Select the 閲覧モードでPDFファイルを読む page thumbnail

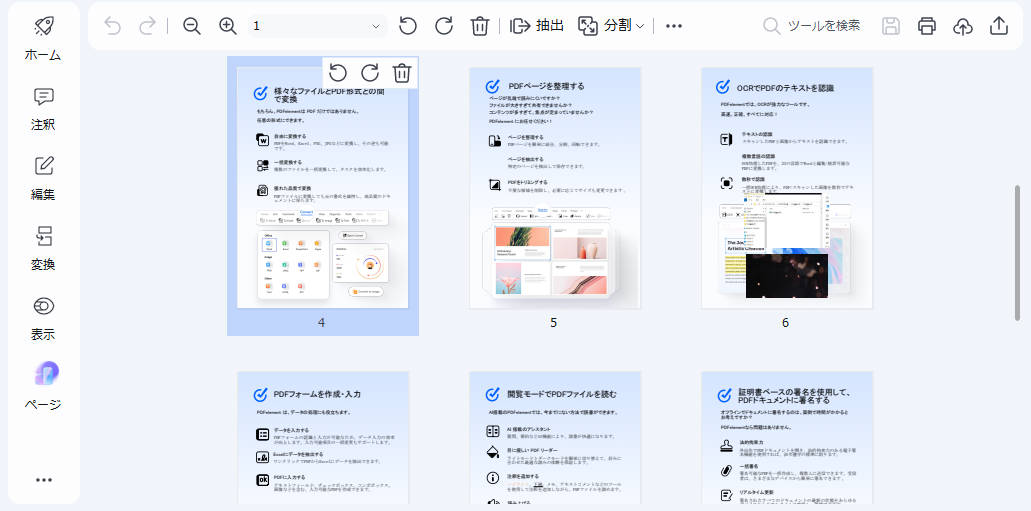[x=555, y=438]
